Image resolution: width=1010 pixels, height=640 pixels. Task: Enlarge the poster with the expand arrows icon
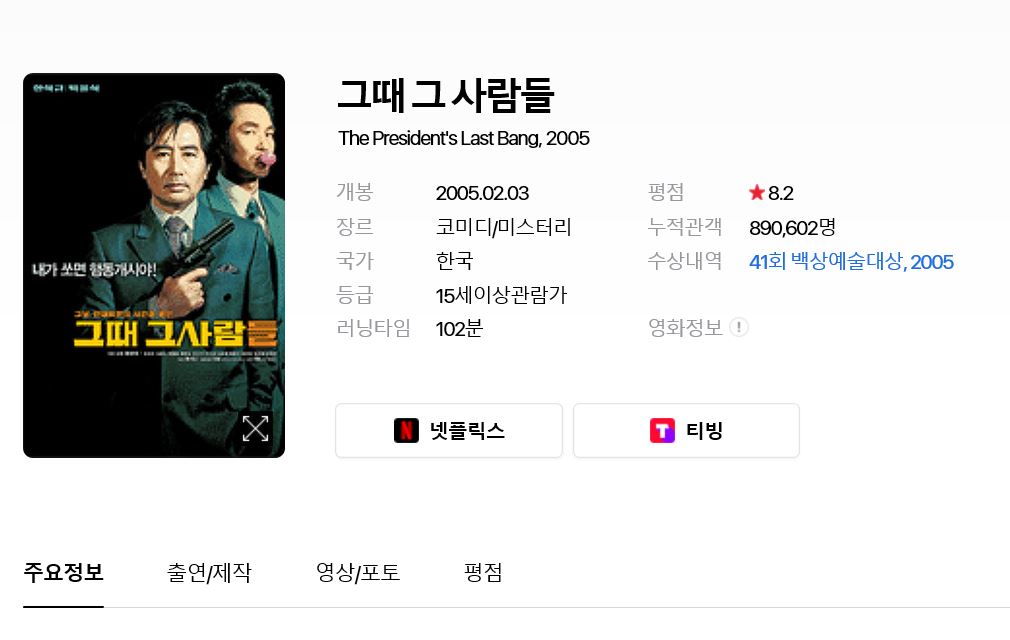tap(255, 429)
